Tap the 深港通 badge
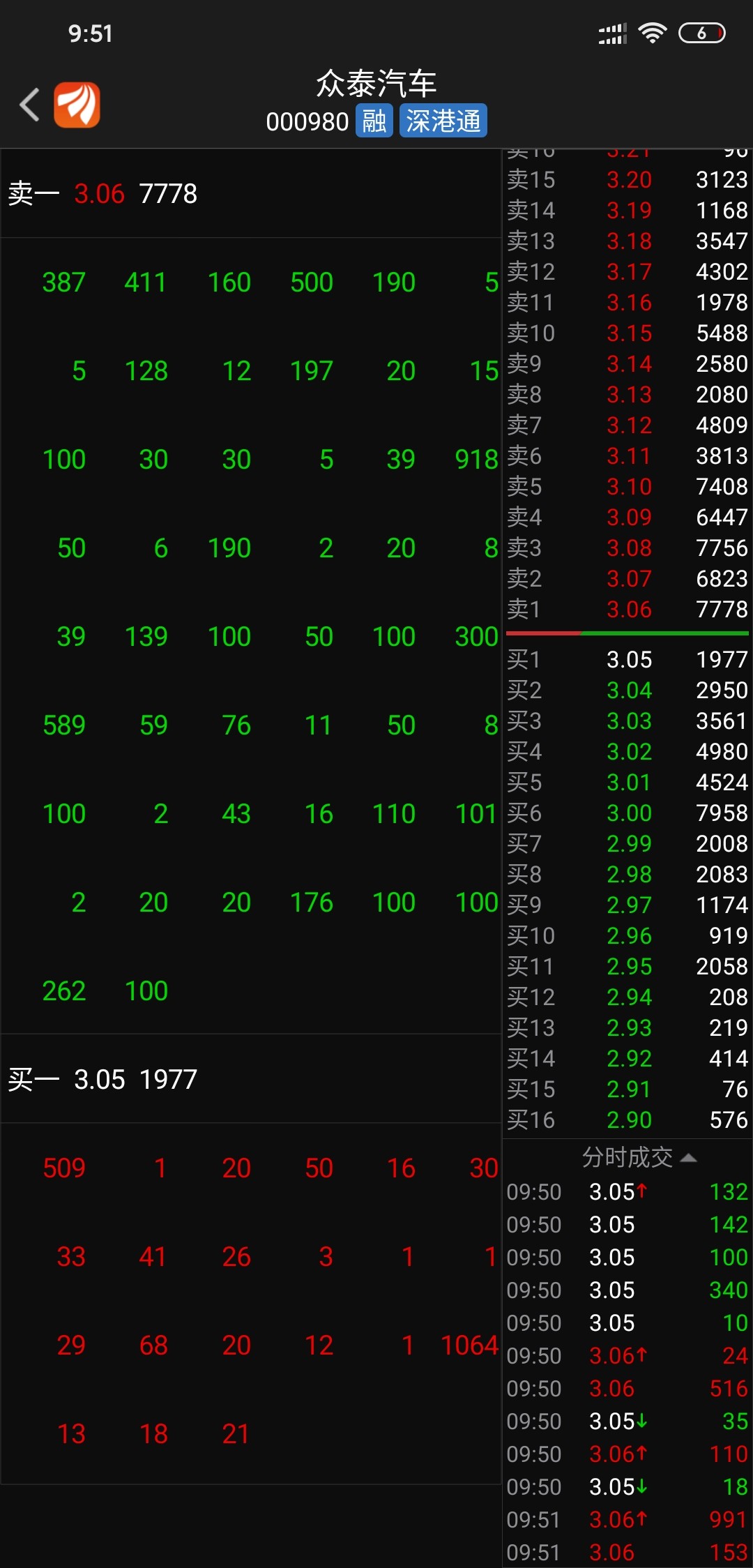Screen dimensions: 753x1568 tap(443, 121)
